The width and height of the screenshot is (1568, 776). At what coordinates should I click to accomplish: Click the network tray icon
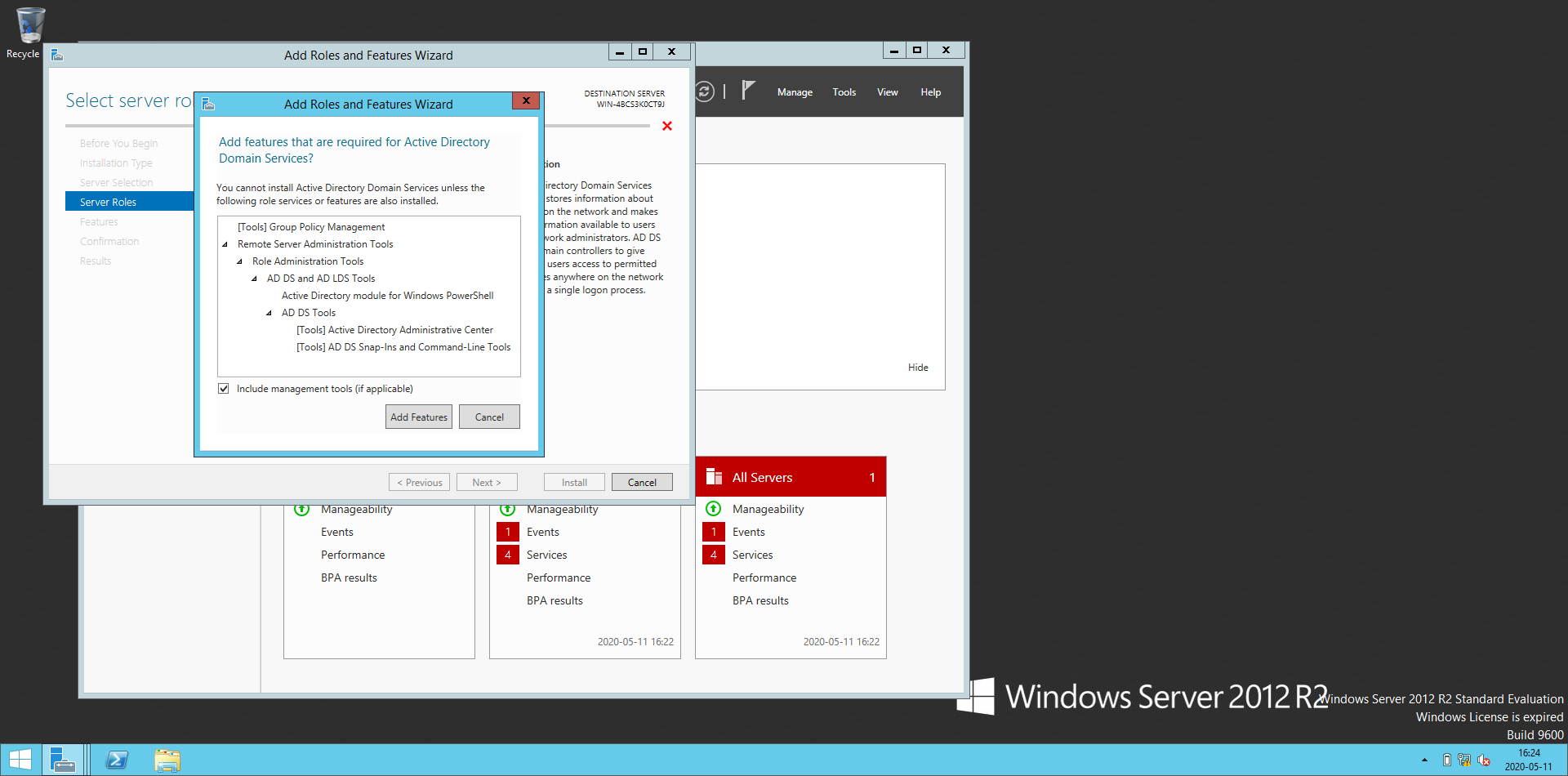1464,760
